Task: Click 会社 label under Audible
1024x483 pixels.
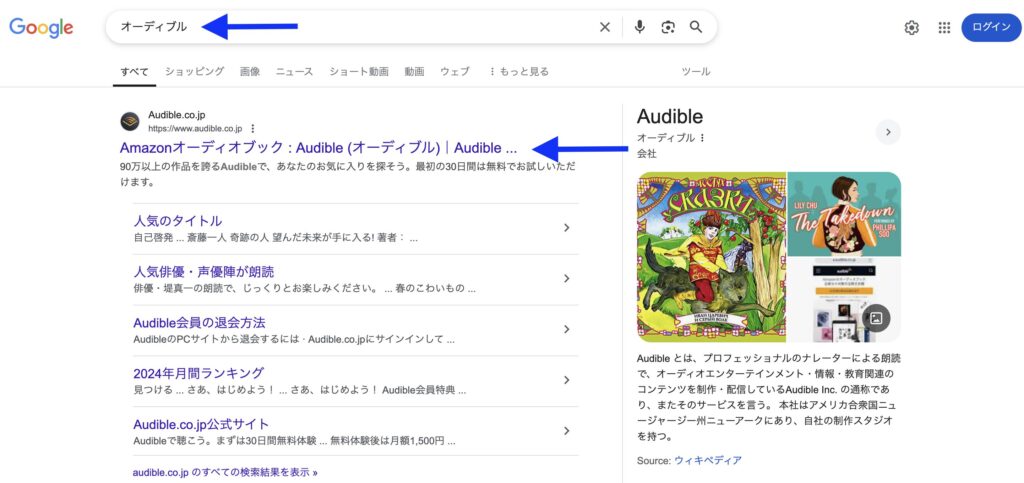Action: pyautogui.click(x=647, y=154)
